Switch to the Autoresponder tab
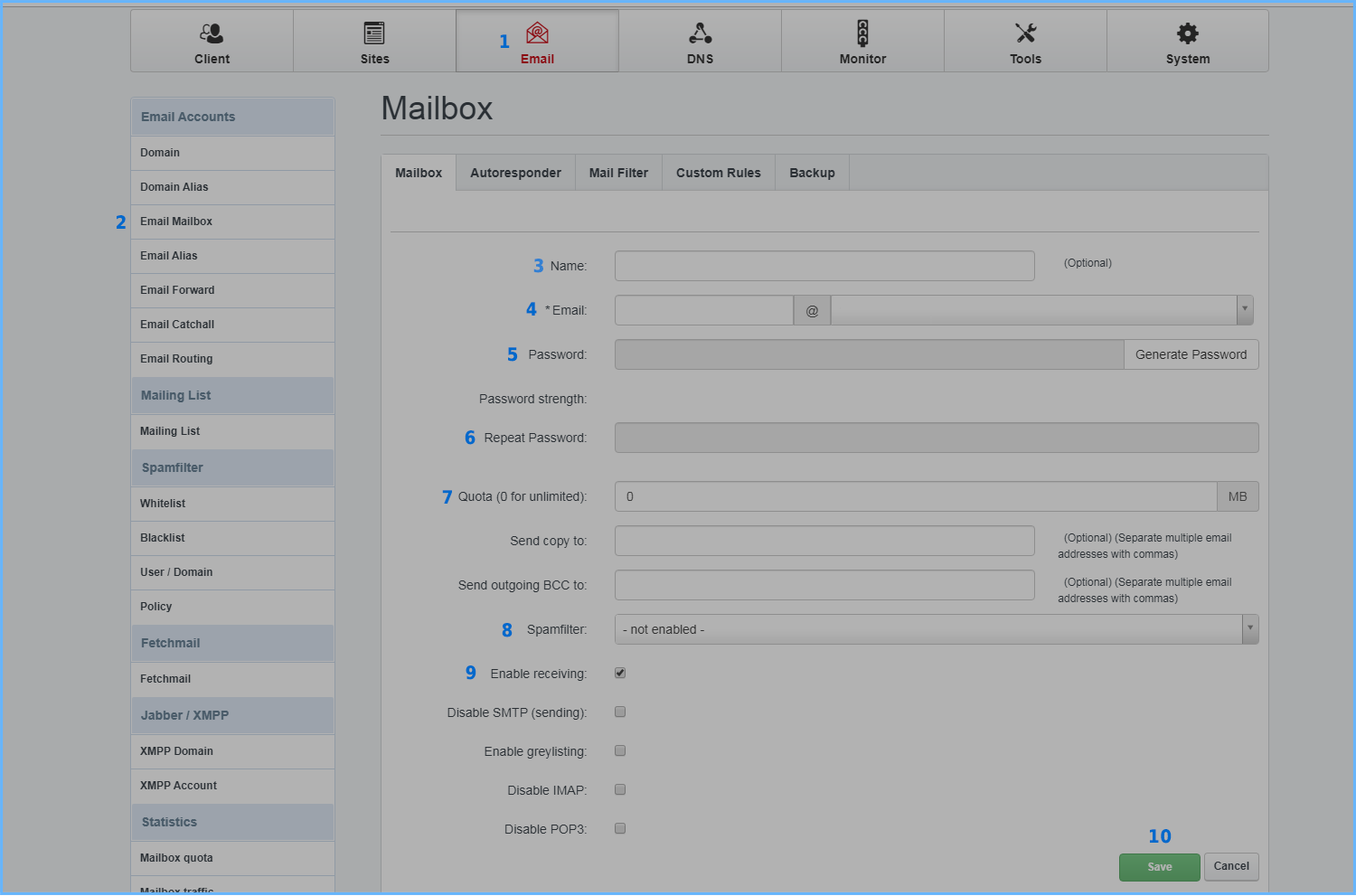This screenshot has width=1356, height=896. point(515,173)
